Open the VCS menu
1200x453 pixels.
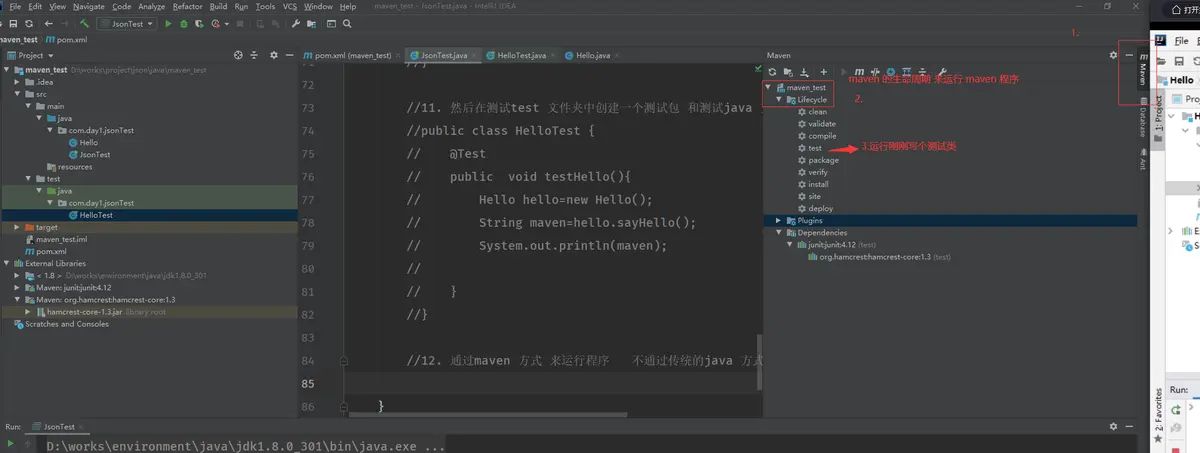click(290, 6)
